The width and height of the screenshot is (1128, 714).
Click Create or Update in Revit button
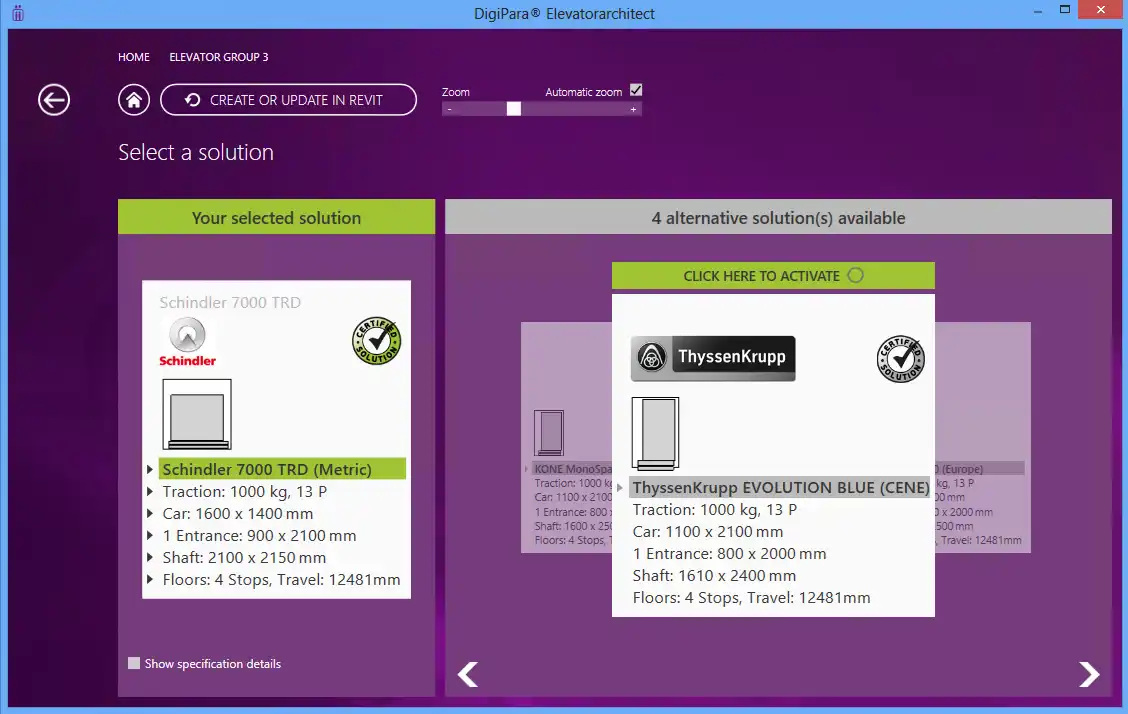coord(288,100)
